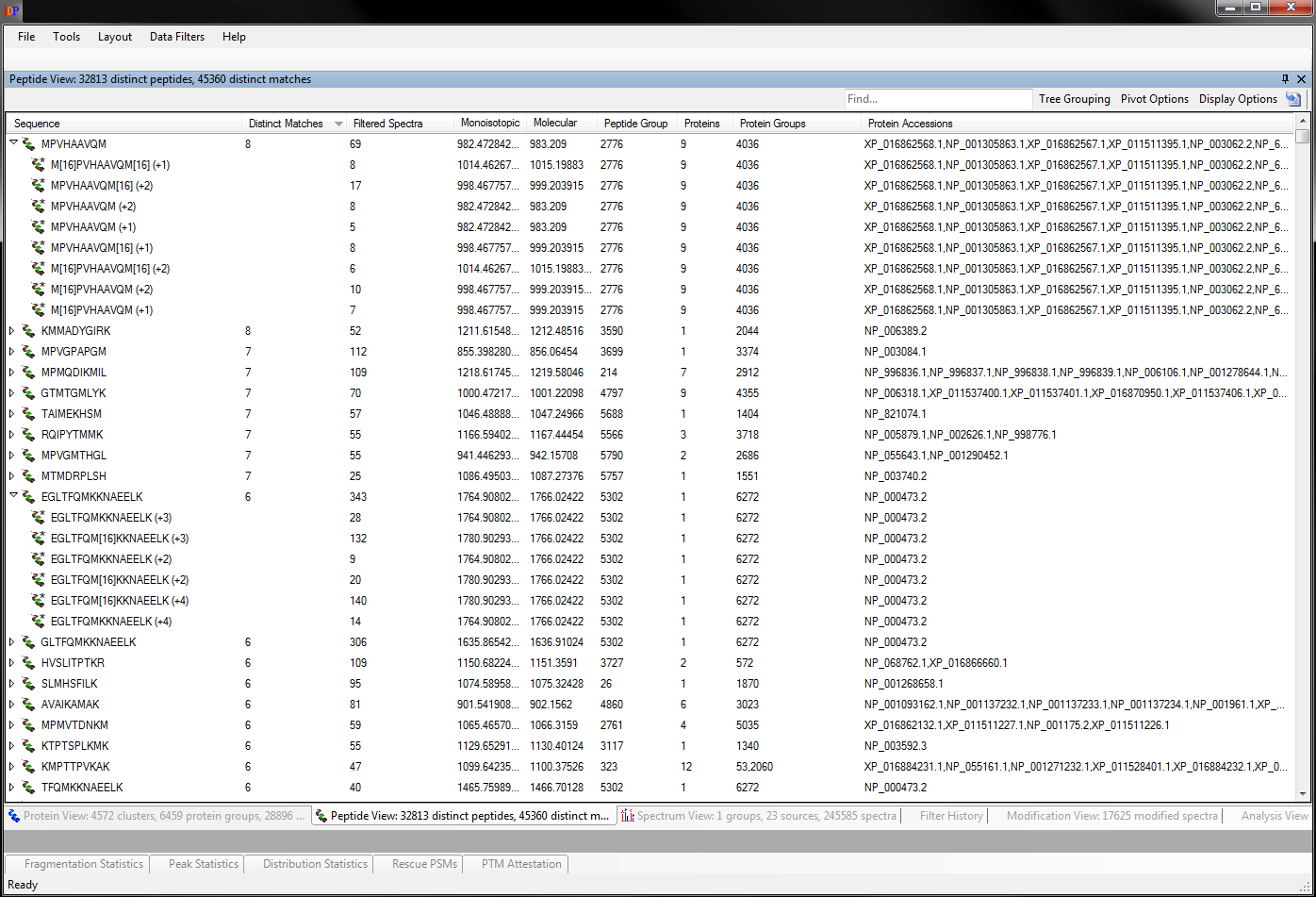Click the icon of the M[16]PVHAAVQM[16] (+1) row
Screen dimensions: 1316x897
pos(38,165)
